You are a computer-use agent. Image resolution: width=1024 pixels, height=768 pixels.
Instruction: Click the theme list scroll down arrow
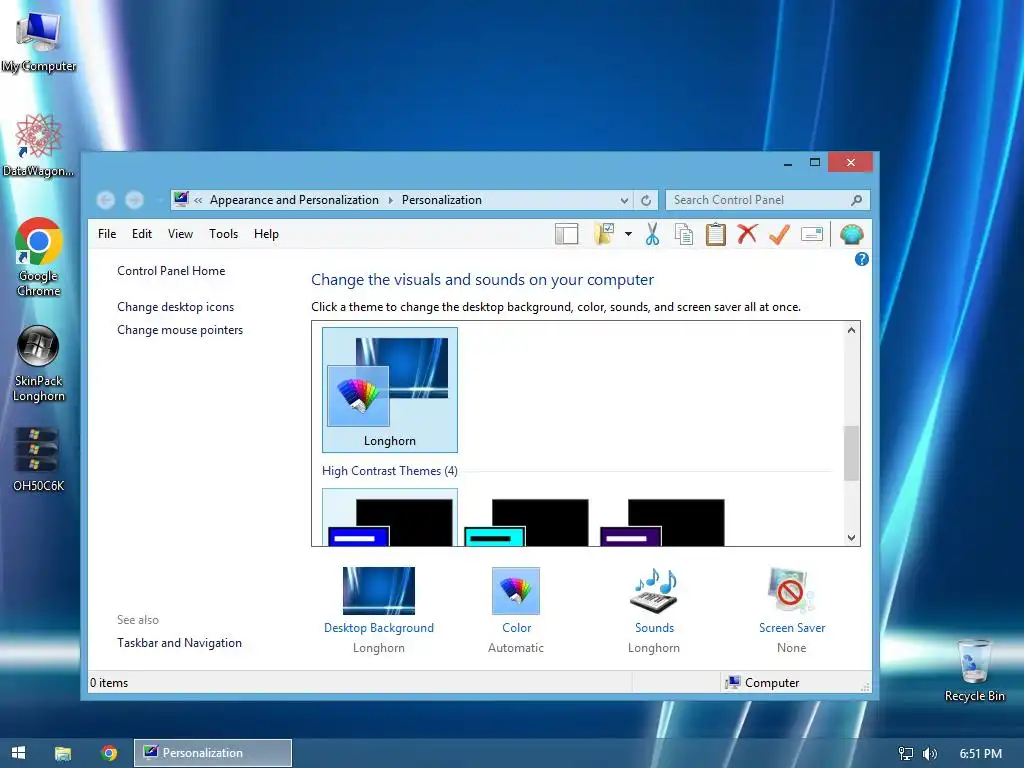(851, 537)
